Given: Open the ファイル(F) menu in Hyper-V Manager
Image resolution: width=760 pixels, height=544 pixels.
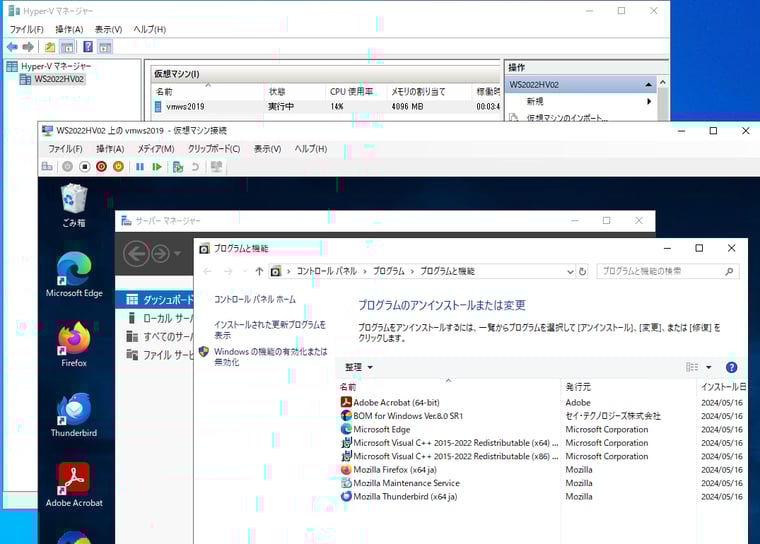Looking at the screenshot, I should coord(27,29).
